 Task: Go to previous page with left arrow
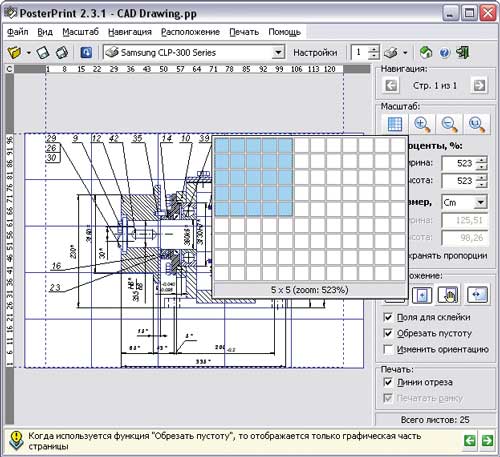tap(391, 86)
